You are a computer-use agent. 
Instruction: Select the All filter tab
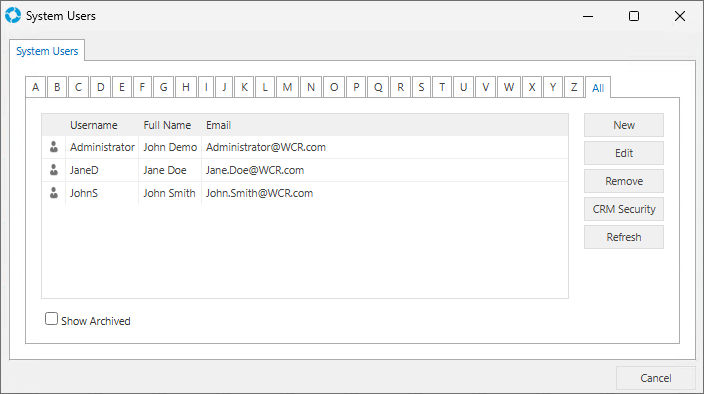[x=598, y=88]
